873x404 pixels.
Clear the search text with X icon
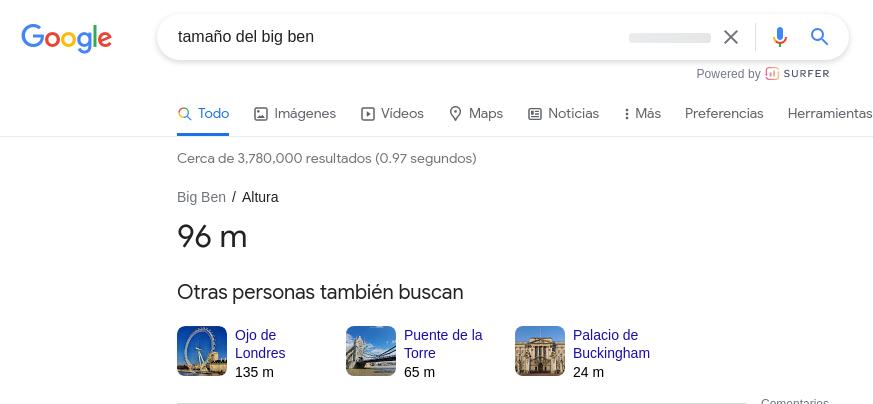[731, 37]
